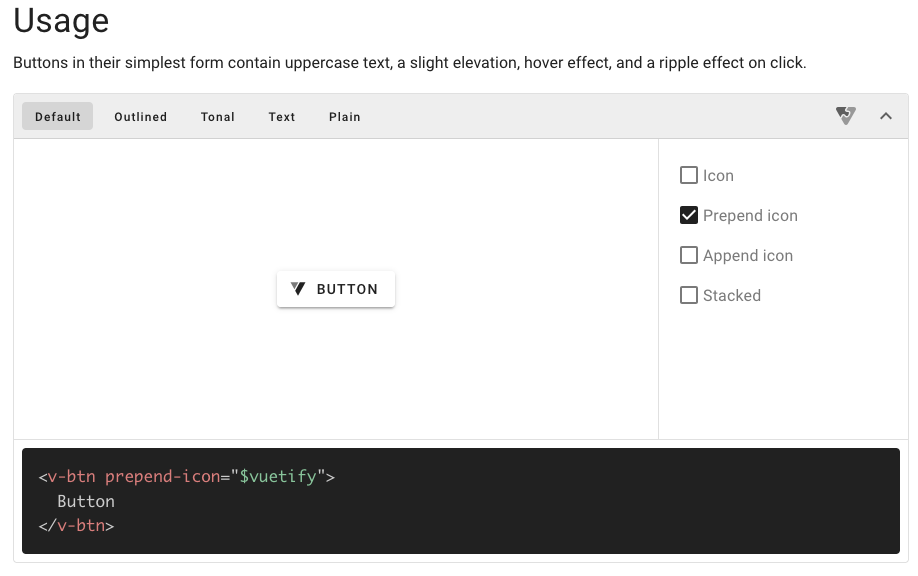The height and width of the screenshot is (576, 918).
Task: Enable the Icon checkbox
Action: [x=688, y=175]
